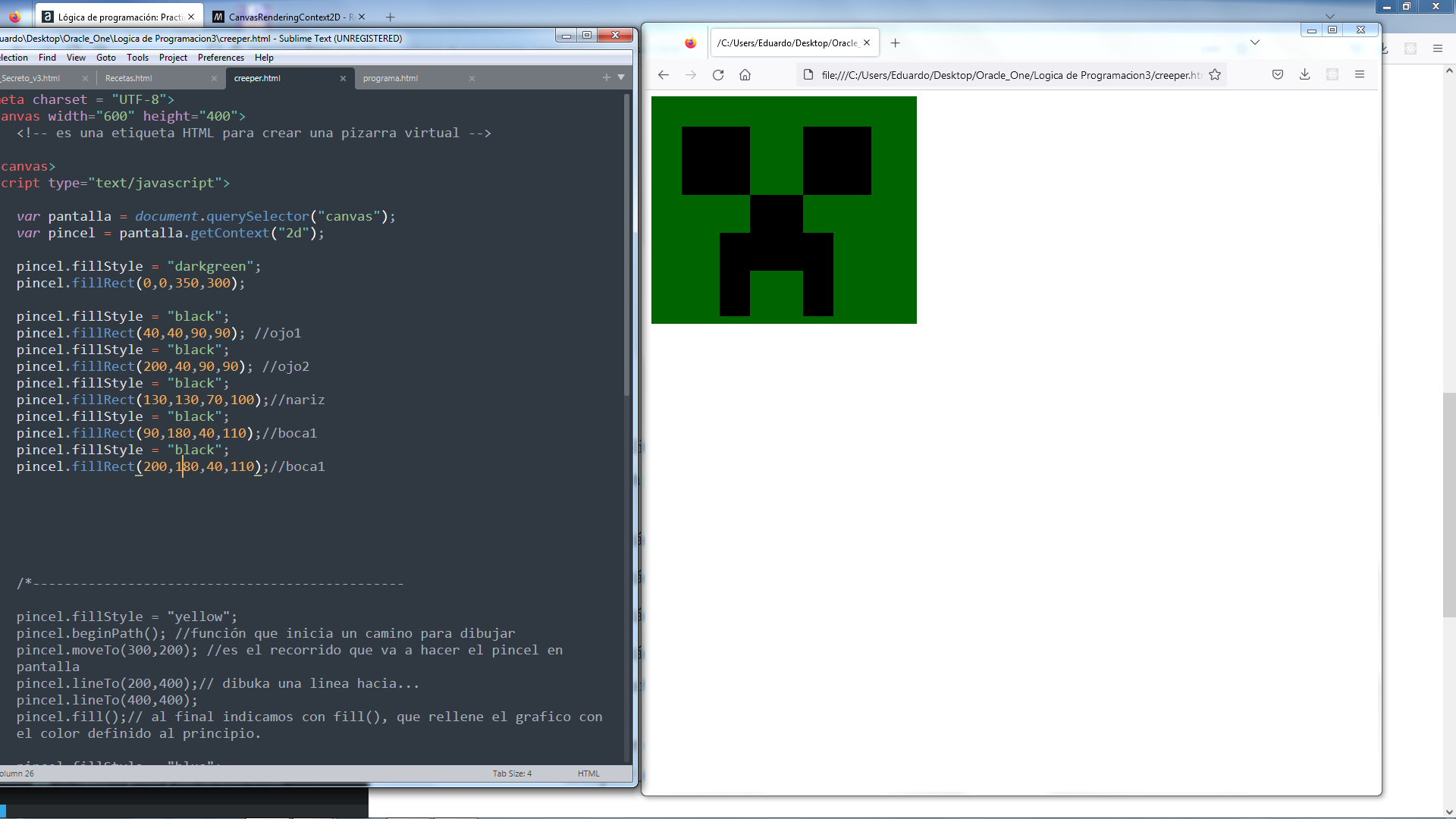Switch to the Secreto_v3.html tab
Screen dimensions: 1456x819
(30, 78)
